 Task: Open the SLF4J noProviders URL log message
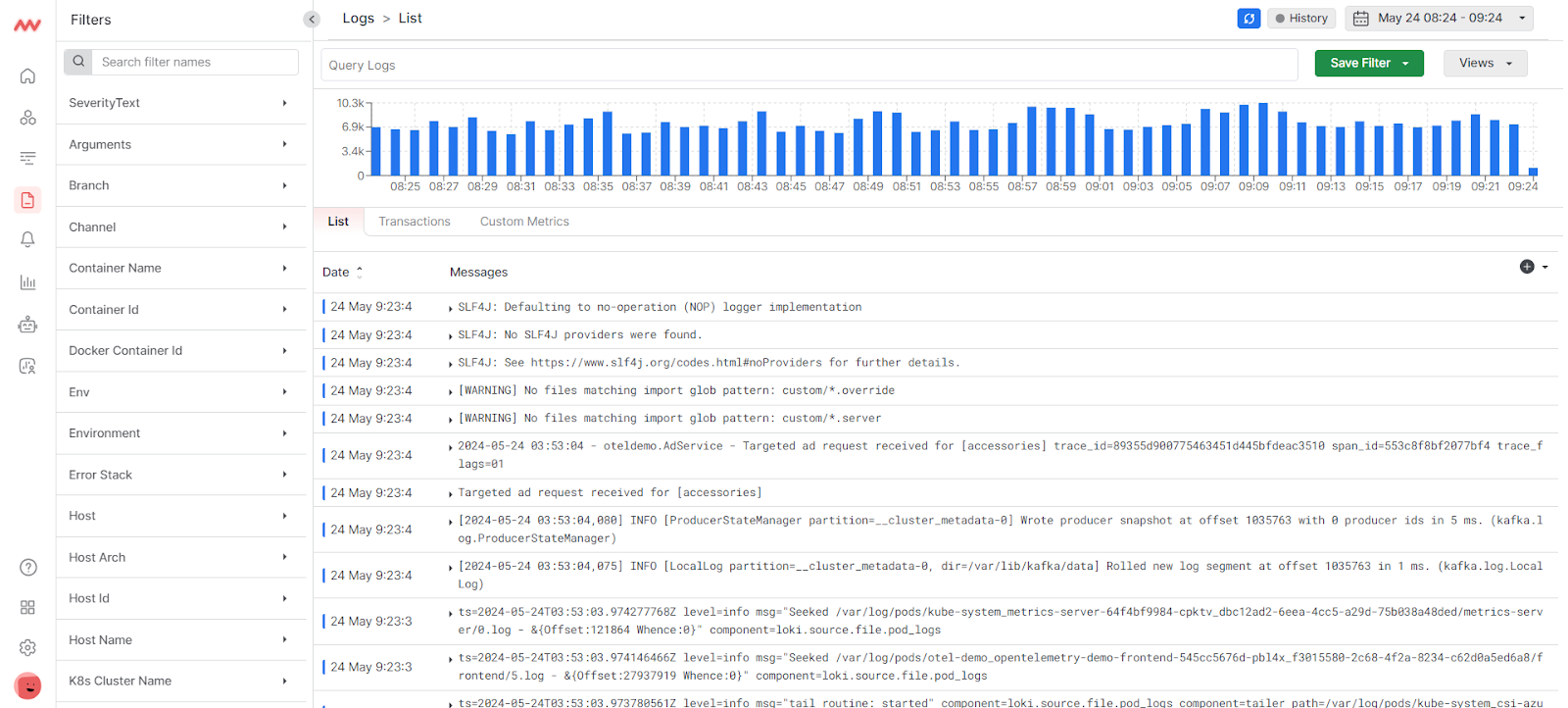pyautogui.click(x=709, y=363)
